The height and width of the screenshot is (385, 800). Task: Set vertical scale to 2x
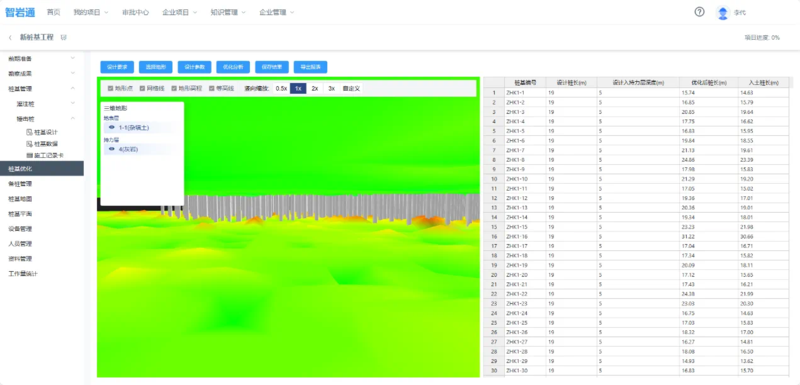(315, 88)
